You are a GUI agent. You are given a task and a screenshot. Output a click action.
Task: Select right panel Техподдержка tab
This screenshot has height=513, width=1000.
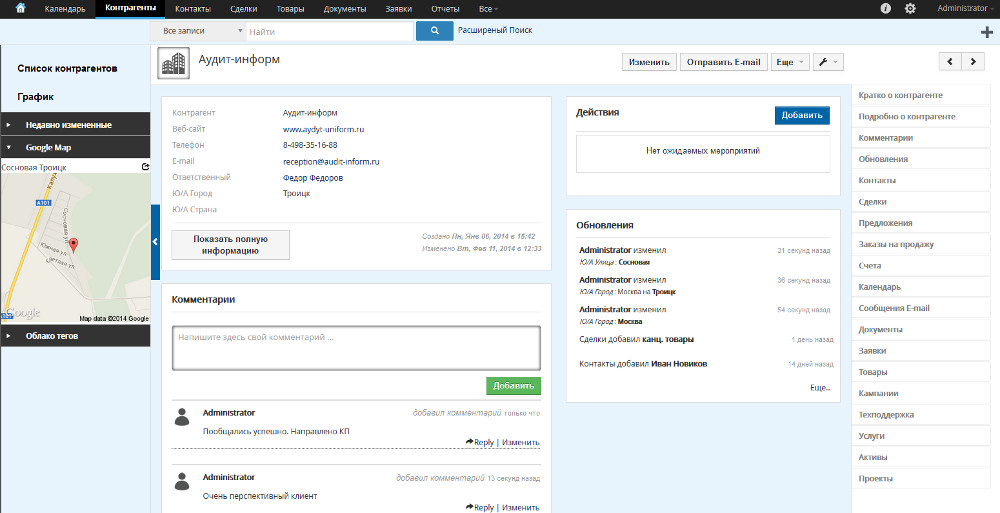921,415
